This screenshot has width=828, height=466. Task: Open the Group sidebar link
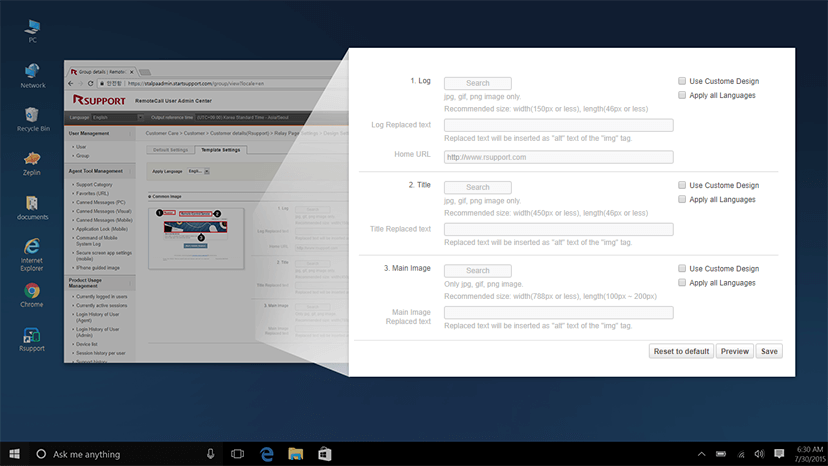(x=82, y=156)
